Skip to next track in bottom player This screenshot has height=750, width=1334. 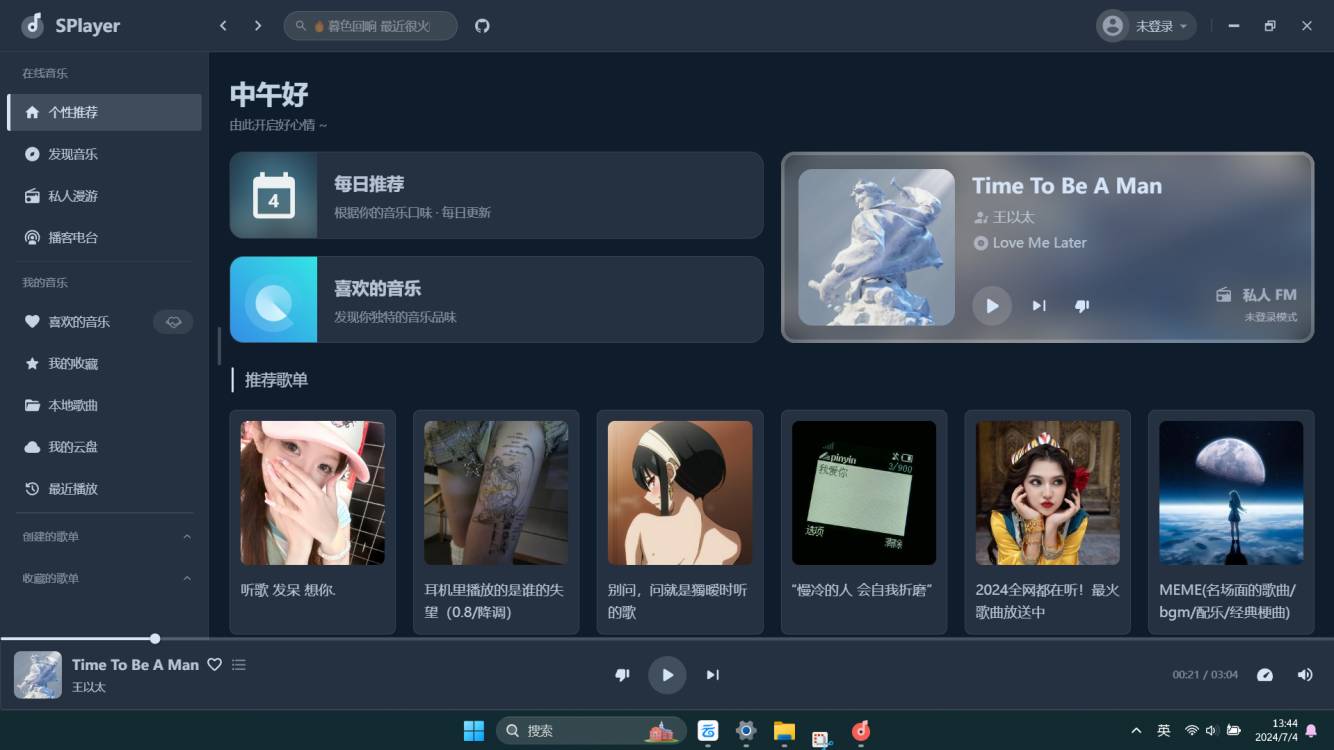[x=712, y=675]
